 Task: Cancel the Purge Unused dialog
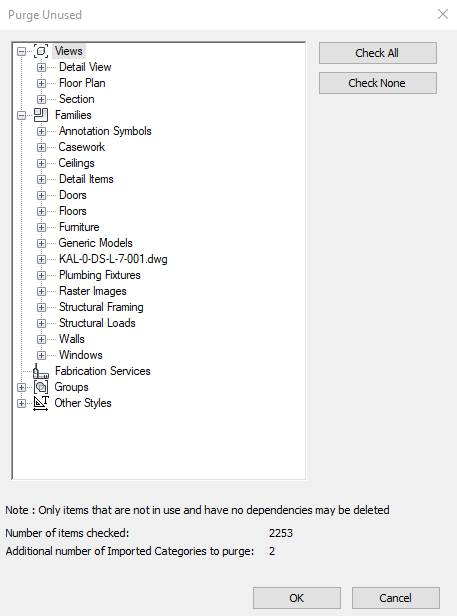point(396,598)
